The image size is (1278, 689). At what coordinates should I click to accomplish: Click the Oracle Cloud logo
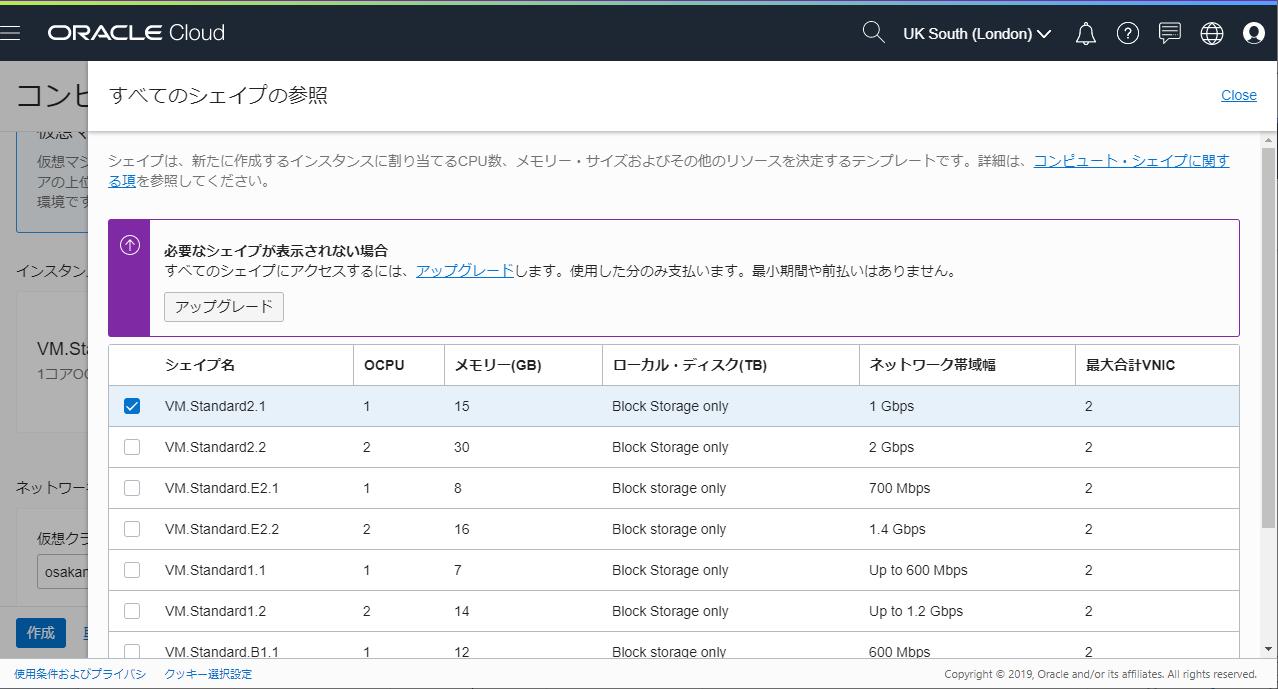click(x=136, y=33)
